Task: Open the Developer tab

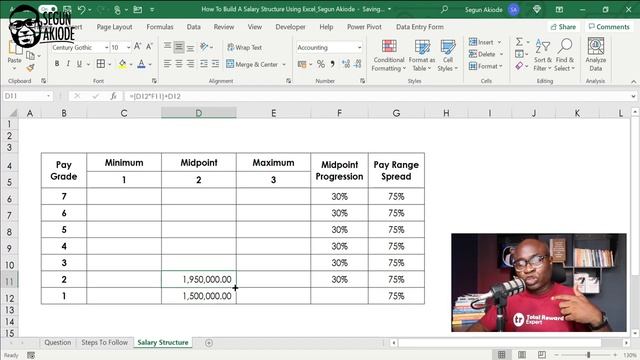Action: tap(290, 27)
